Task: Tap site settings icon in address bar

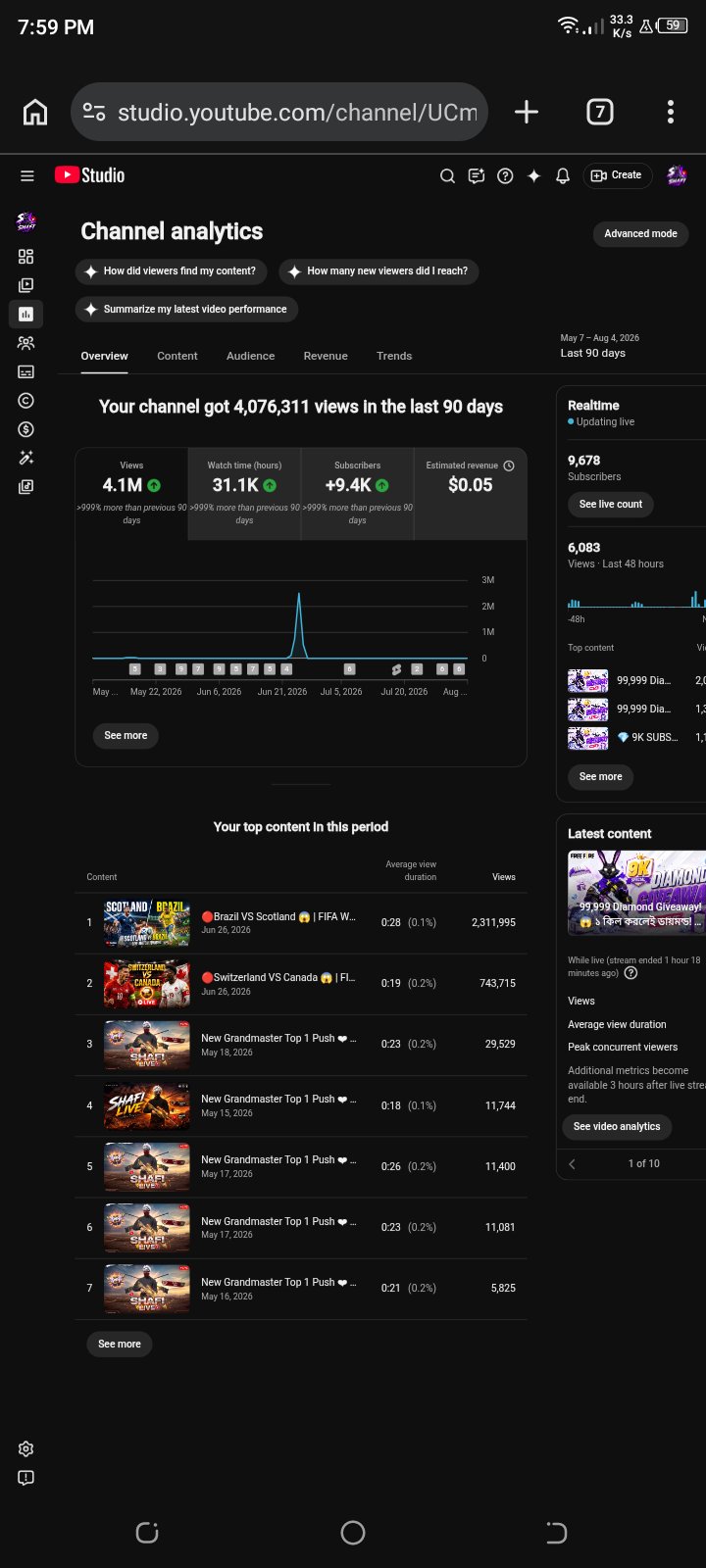Action: (x=94, y=112)
